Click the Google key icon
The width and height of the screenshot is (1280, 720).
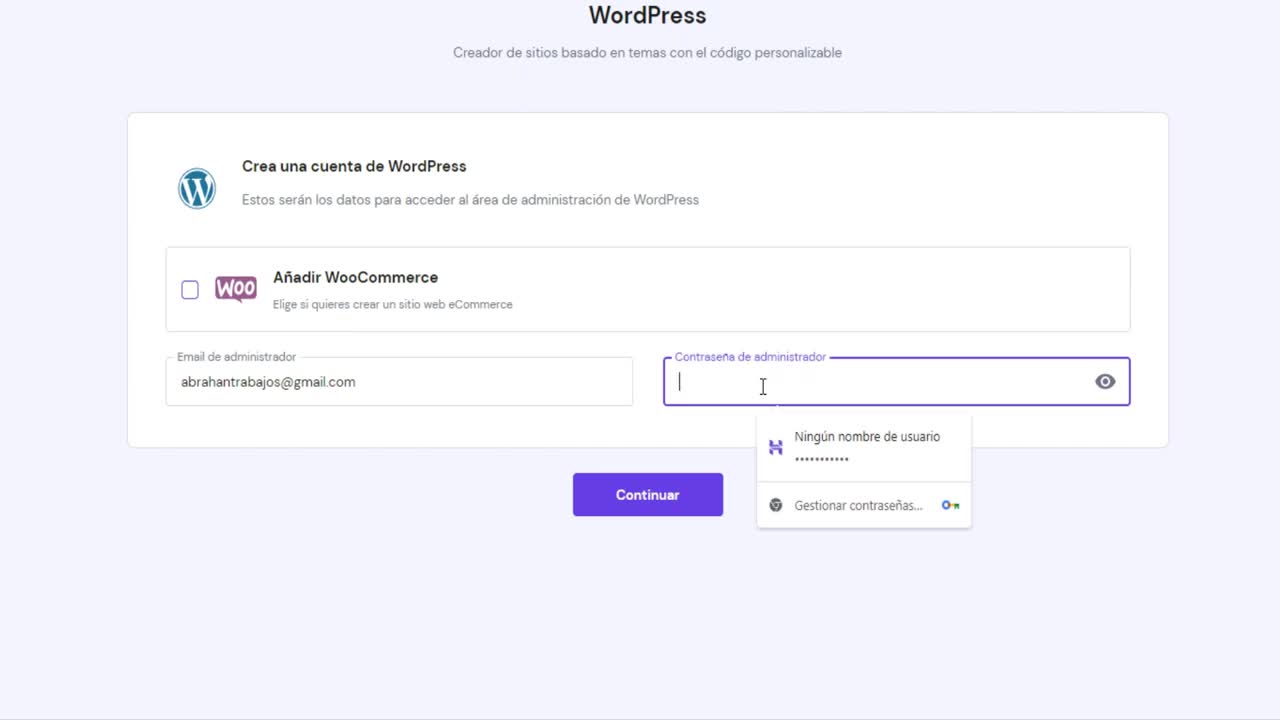(x=950, y=505)
